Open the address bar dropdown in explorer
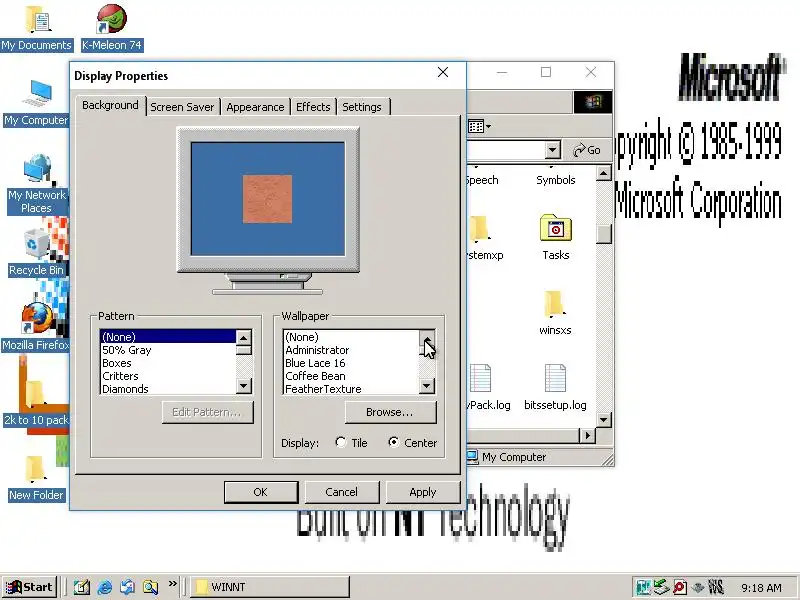Screen dimensions: 800x600 coord(553,150)
